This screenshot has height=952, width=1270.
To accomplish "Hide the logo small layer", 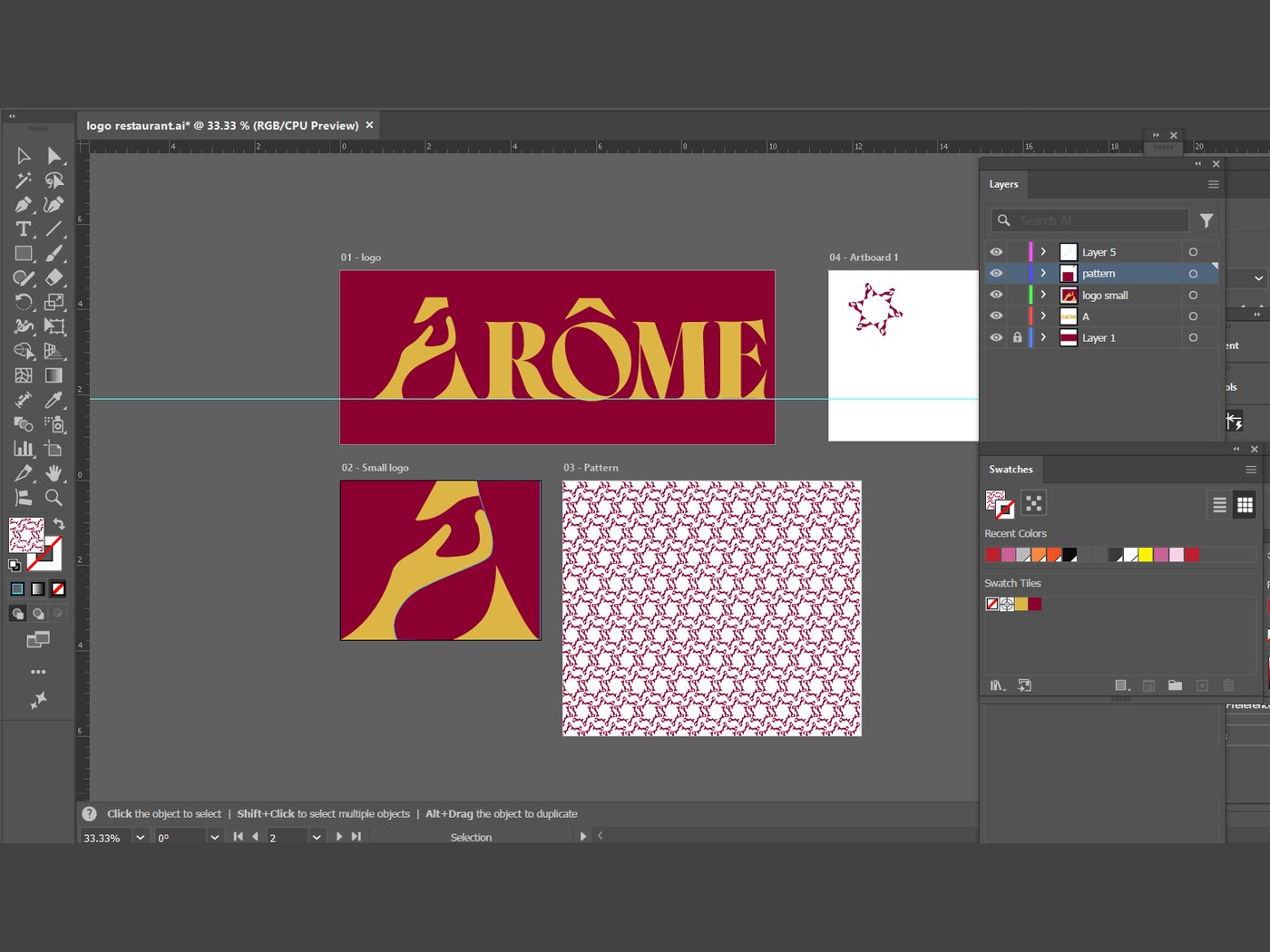I will click(996, 295).
